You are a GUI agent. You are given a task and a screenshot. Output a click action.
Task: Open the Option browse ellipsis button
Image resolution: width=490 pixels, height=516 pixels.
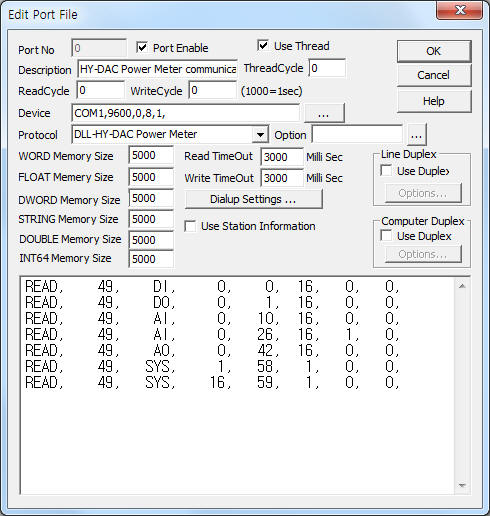pos(416,135)
